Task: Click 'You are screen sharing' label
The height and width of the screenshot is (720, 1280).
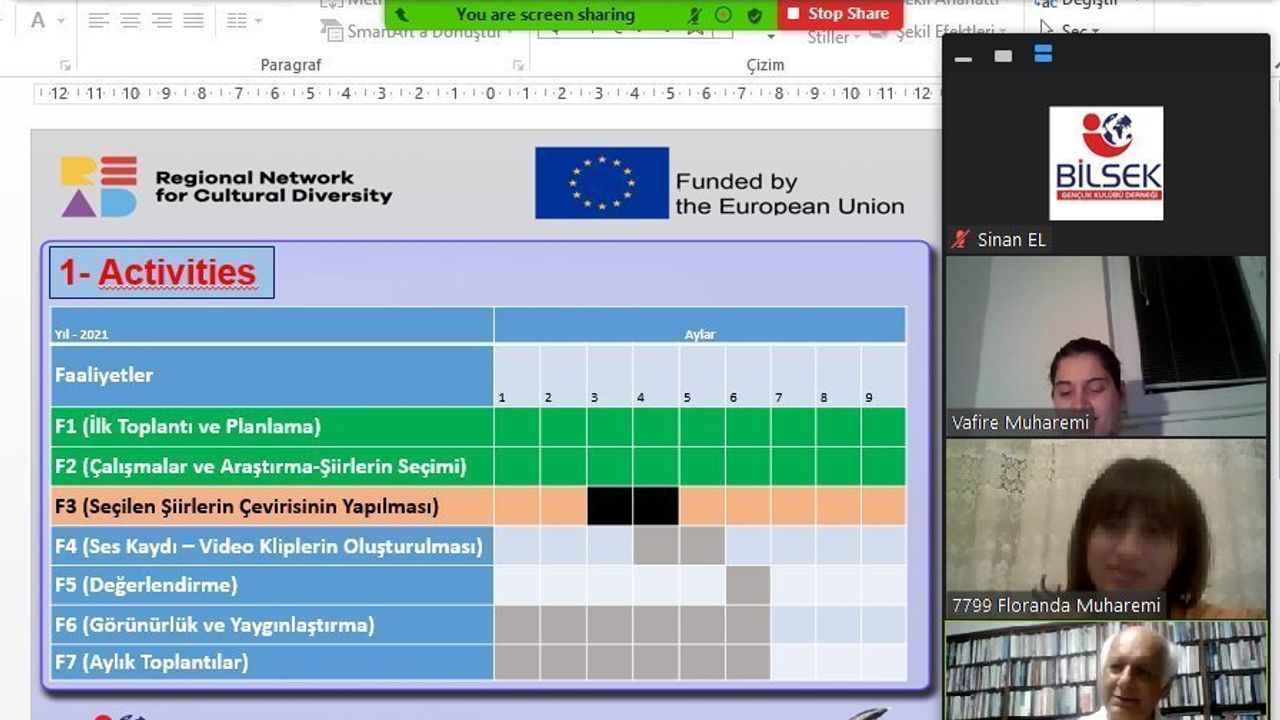Action: pos(545,15)
